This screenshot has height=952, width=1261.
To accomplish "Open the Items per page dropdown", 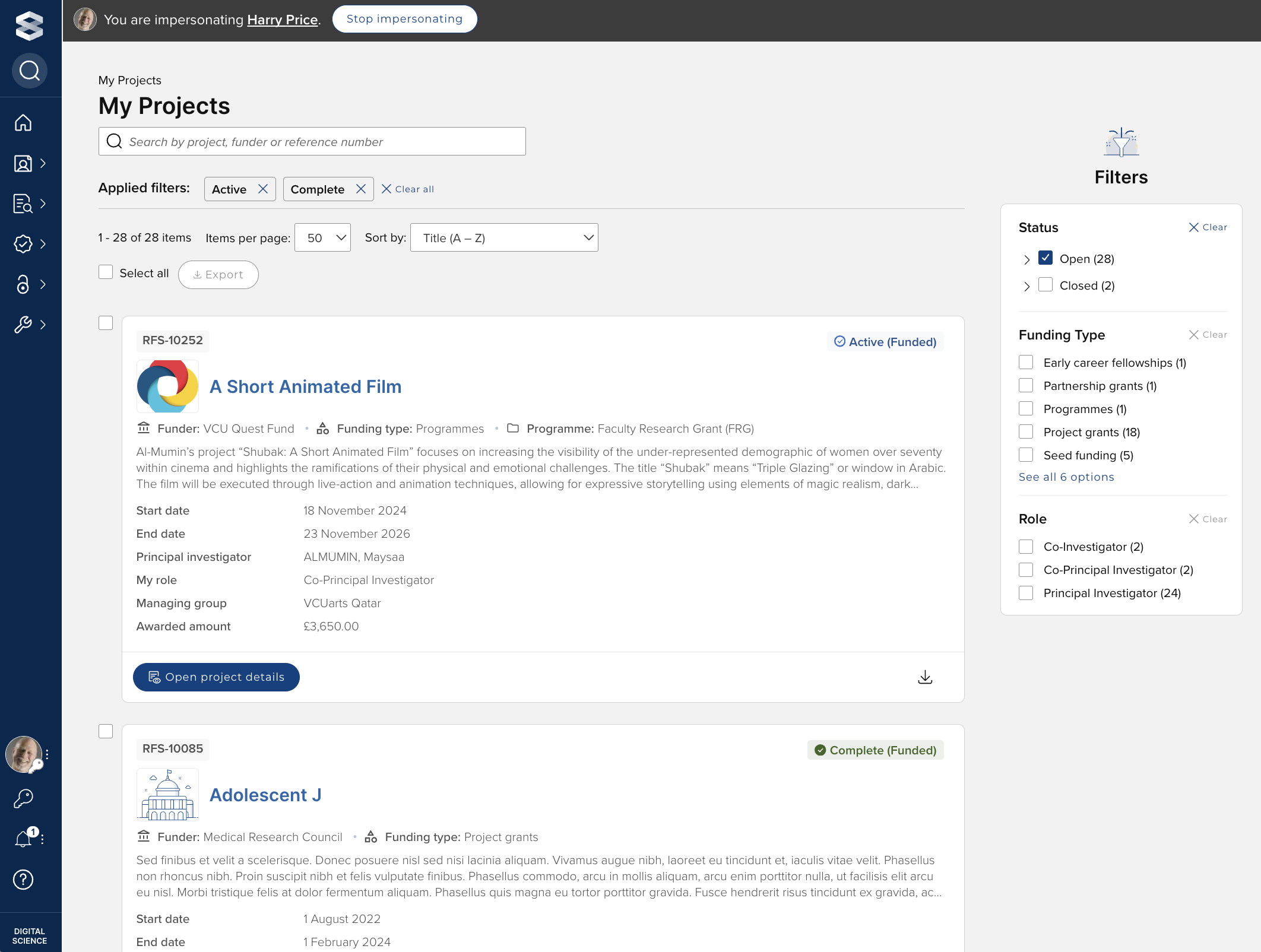I will point(322,238).
